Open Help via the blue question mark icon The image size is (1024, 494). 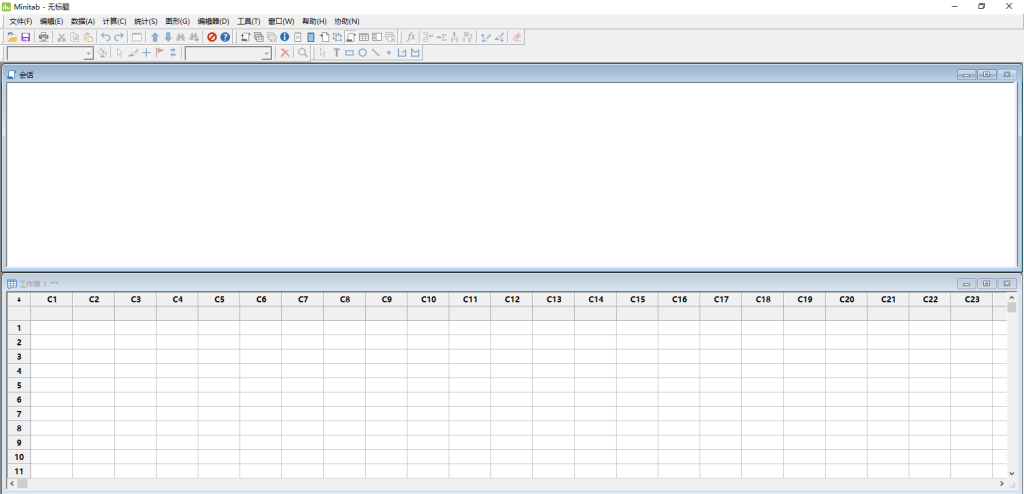[225, 37]
